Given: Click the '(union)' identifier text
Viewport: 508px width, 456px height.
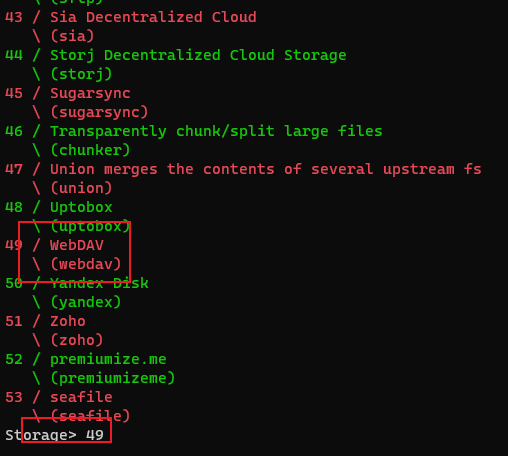Looking at the screenshot, I should 81,188.
